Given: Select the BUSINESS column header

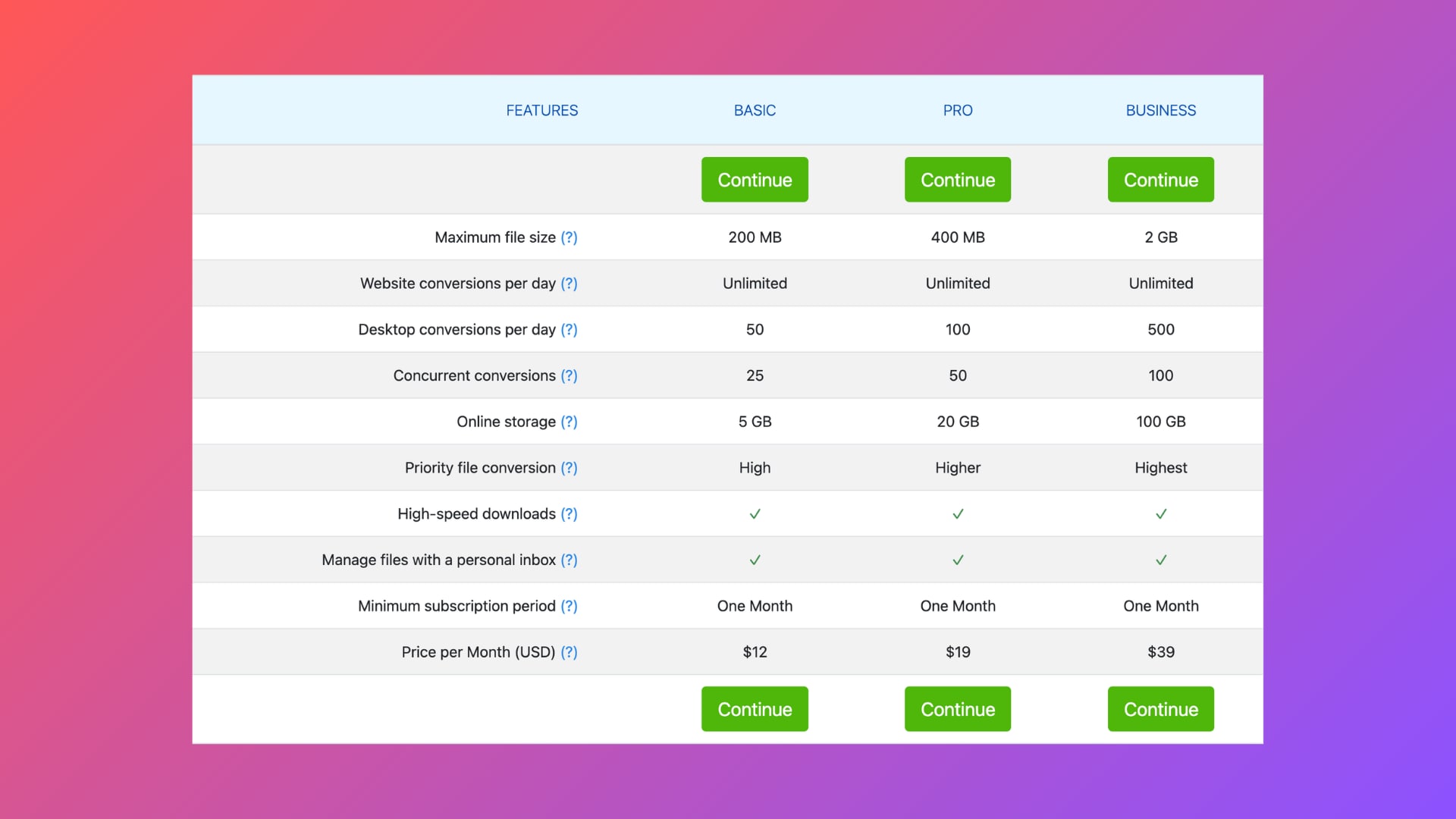Looking at the screenshot, I should pyautogui.click(x=1161, y=111).
